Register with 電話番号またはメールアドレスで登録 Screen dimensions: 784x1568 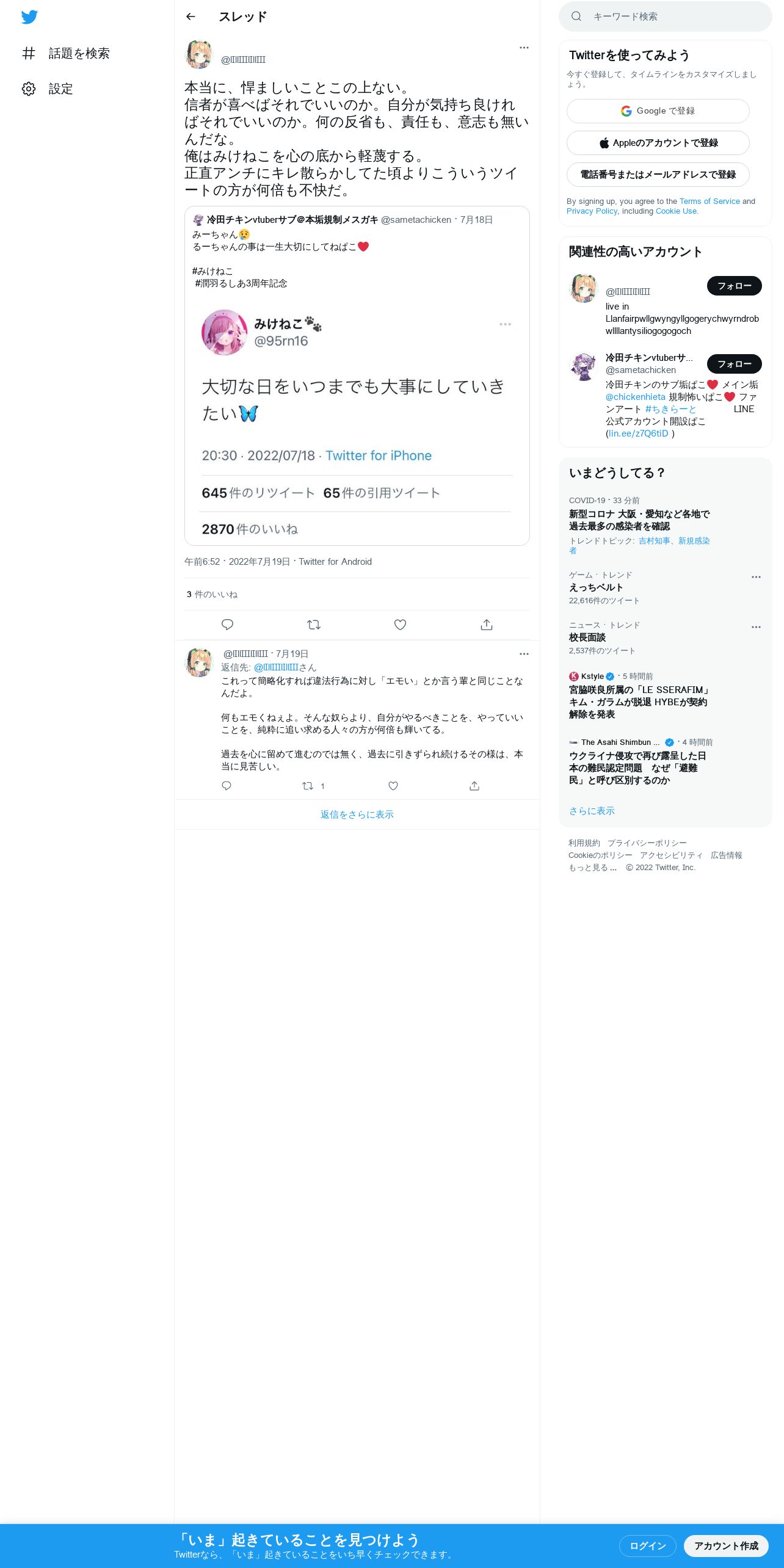[x=658, y=175]
